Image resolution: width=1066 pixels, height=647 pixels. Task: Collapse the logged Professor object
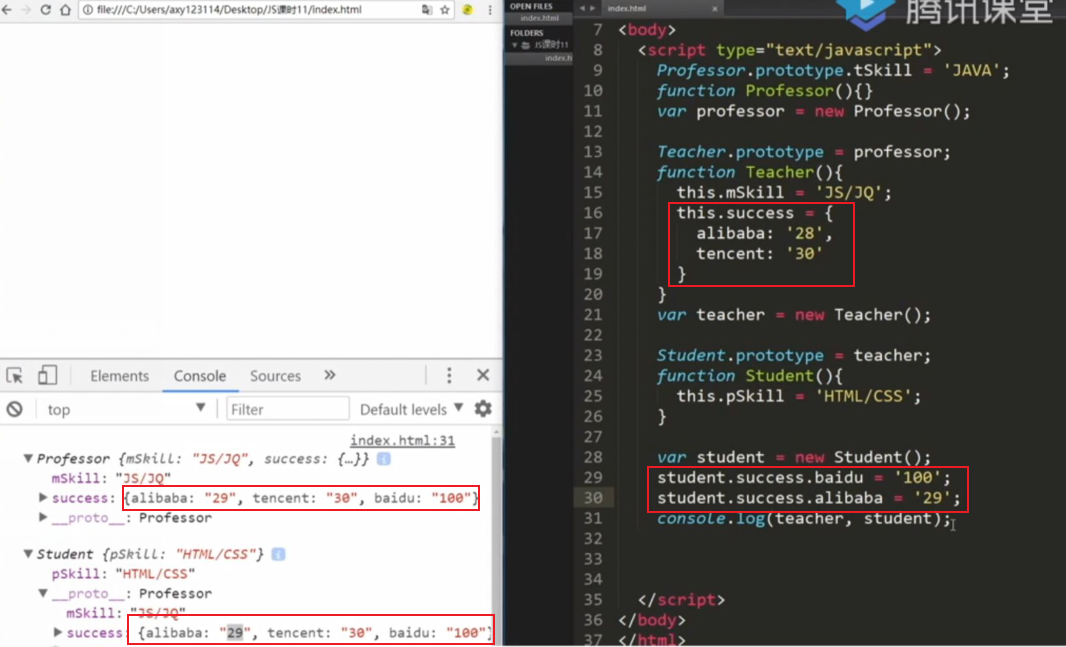coord(28,459)
